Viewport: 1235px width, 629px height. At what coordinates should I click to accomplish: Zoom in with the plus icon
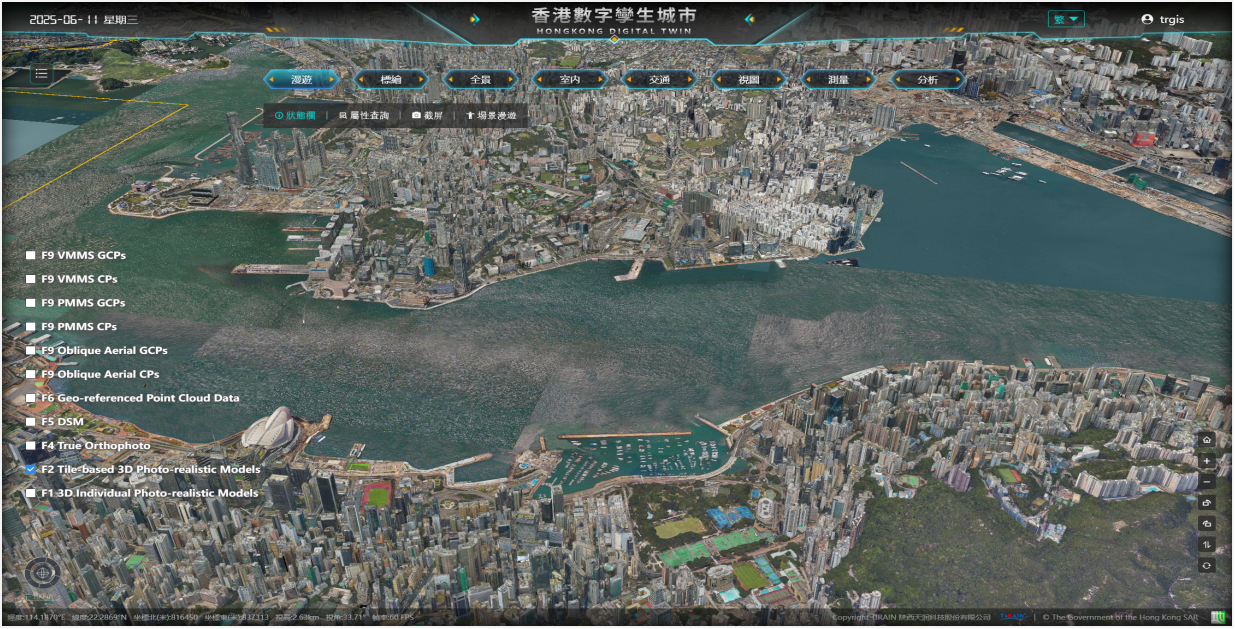point(1207,461)
